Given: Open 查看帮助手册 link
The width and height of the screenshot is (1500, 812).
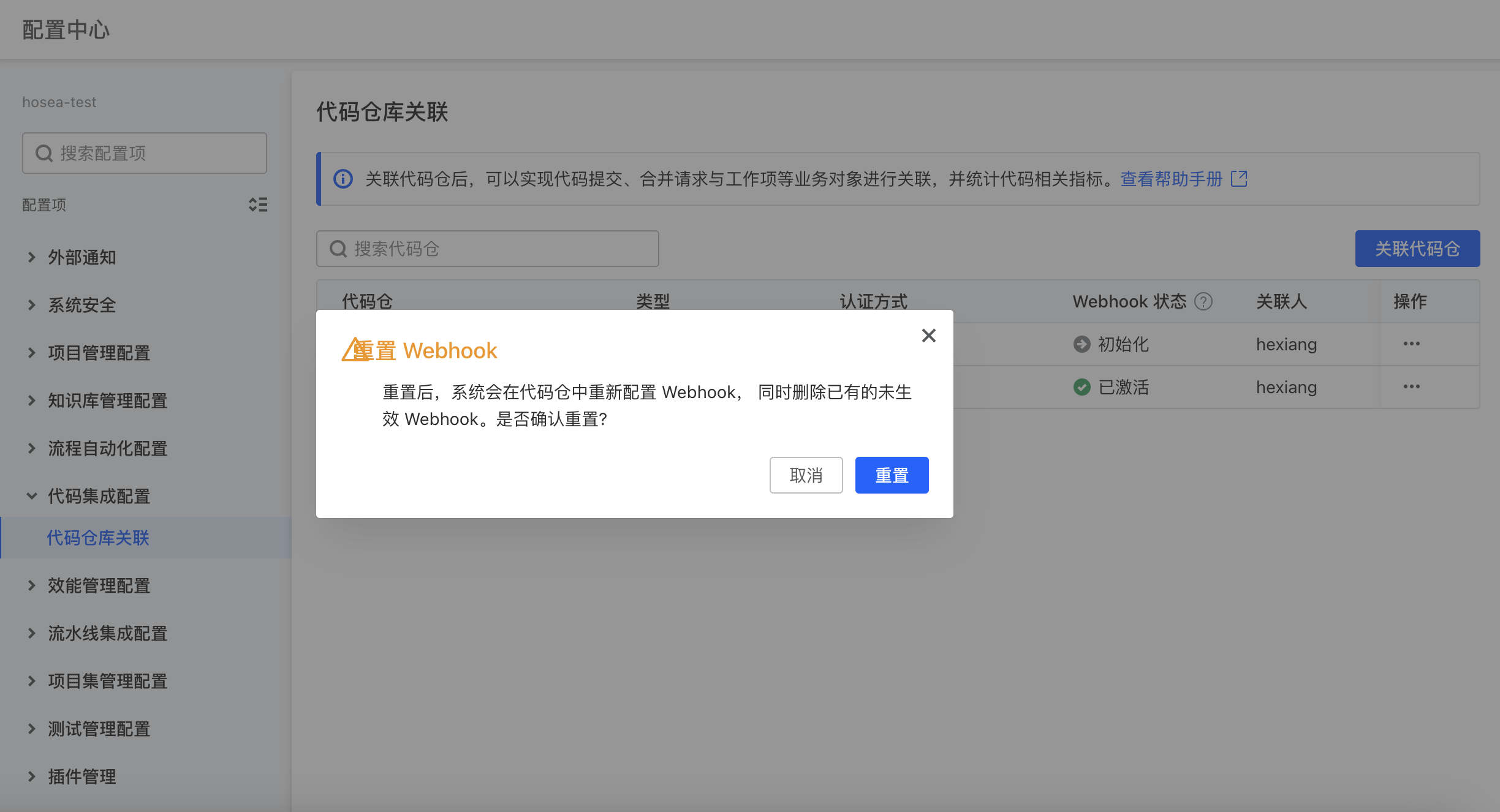Looking at the screenshot, I should coord(1171,179).
